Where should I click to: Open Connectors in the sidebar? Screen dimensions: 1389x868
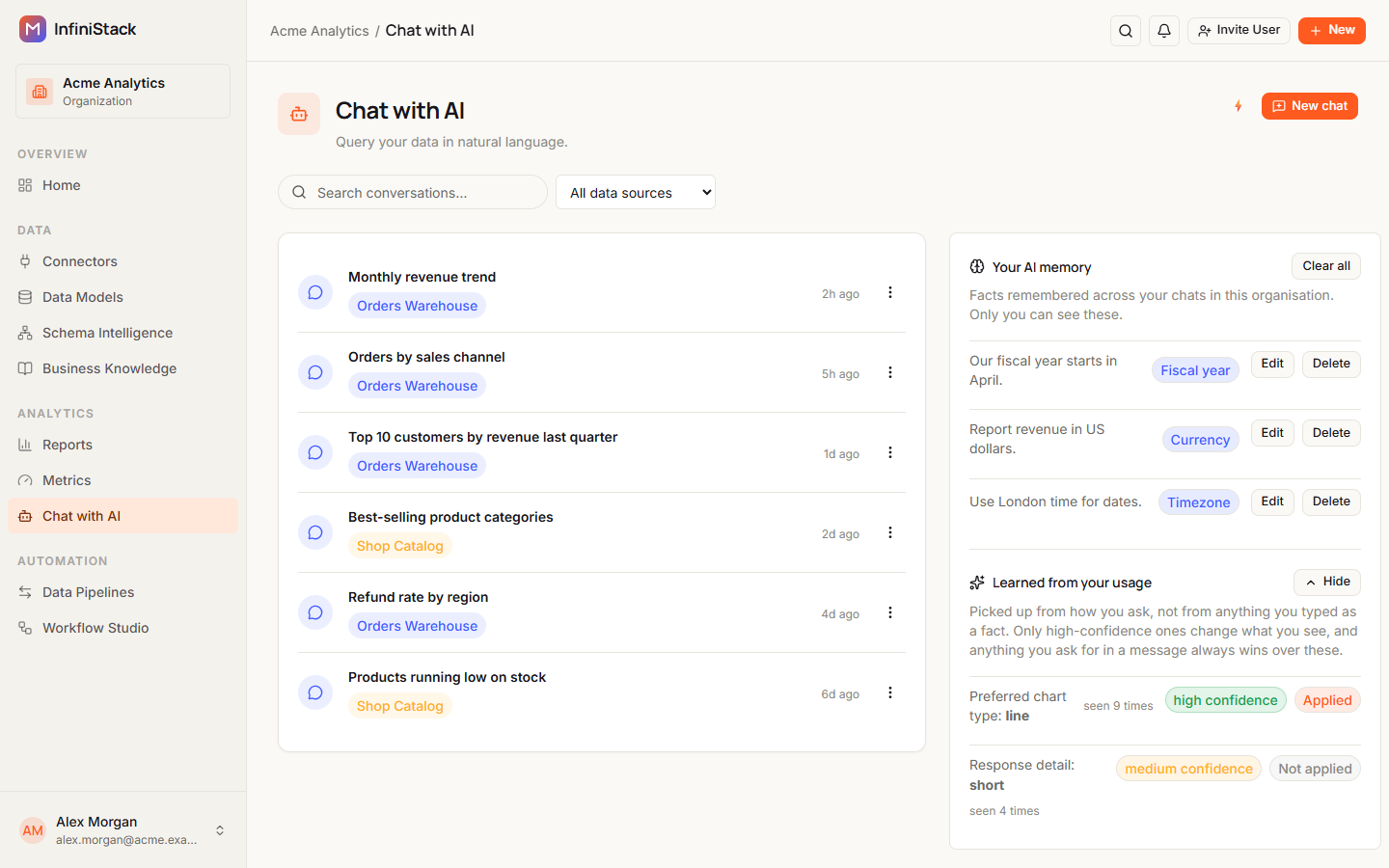(x=123, y=261)
